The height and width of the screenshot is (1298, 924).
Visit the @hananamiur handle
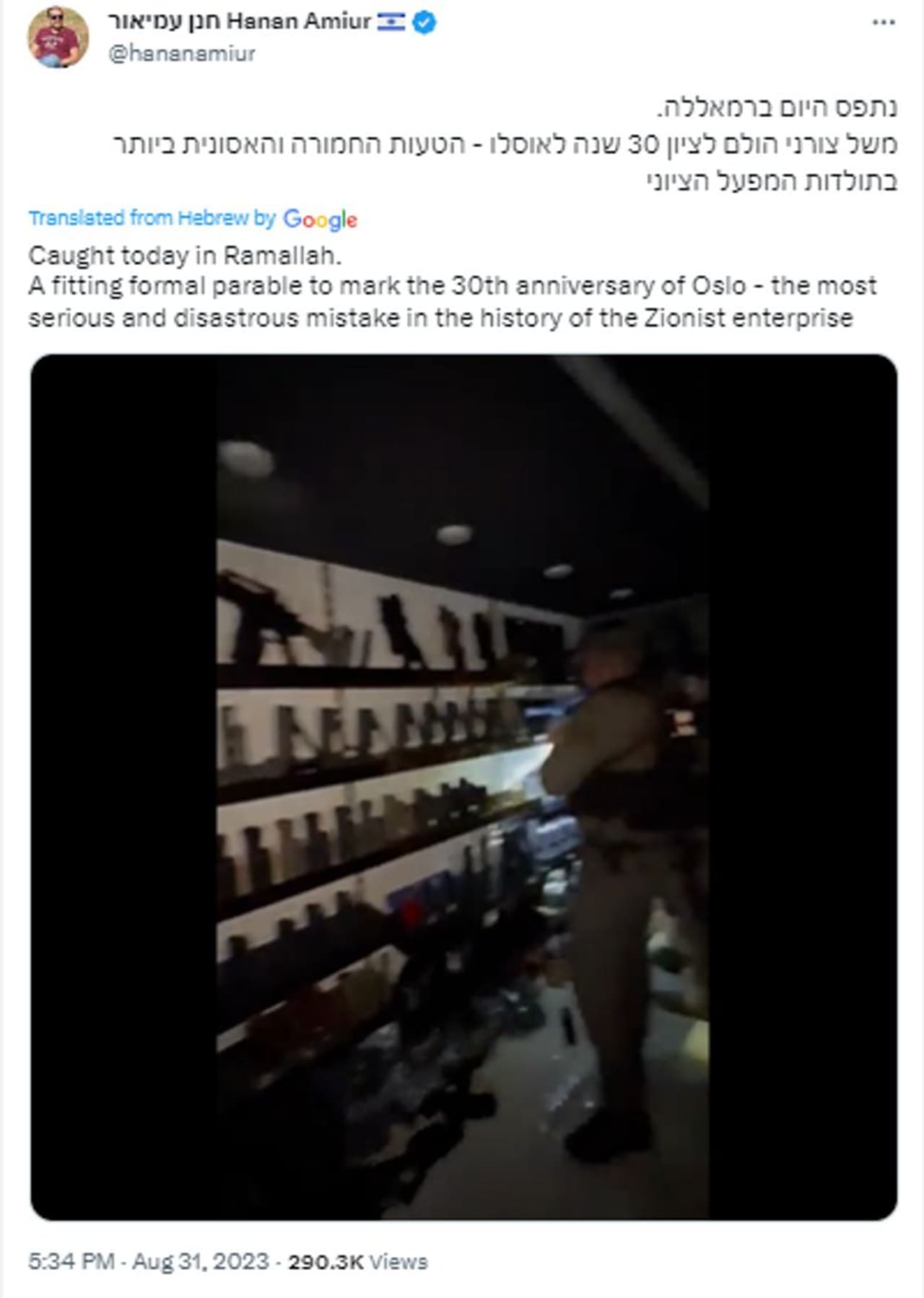[182, 53]
